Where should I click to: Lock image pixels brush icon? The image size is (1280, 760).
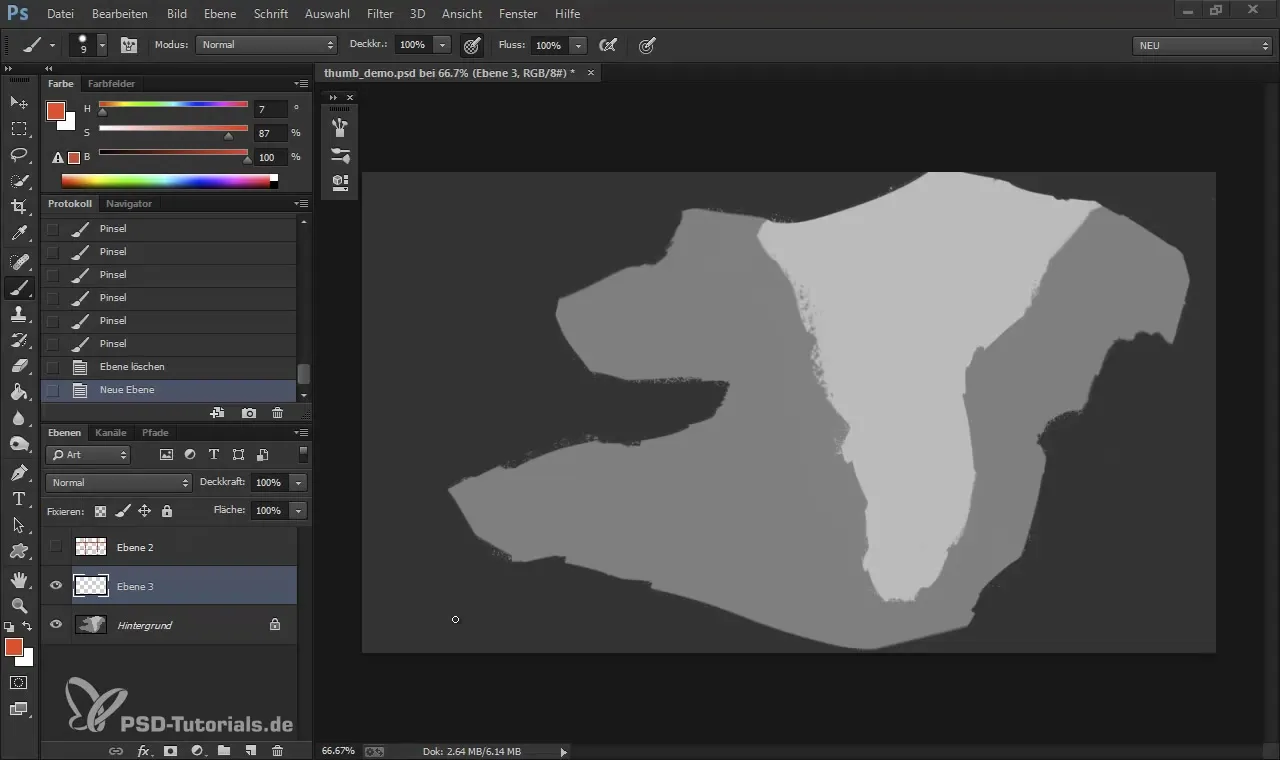tap(122, 511)
